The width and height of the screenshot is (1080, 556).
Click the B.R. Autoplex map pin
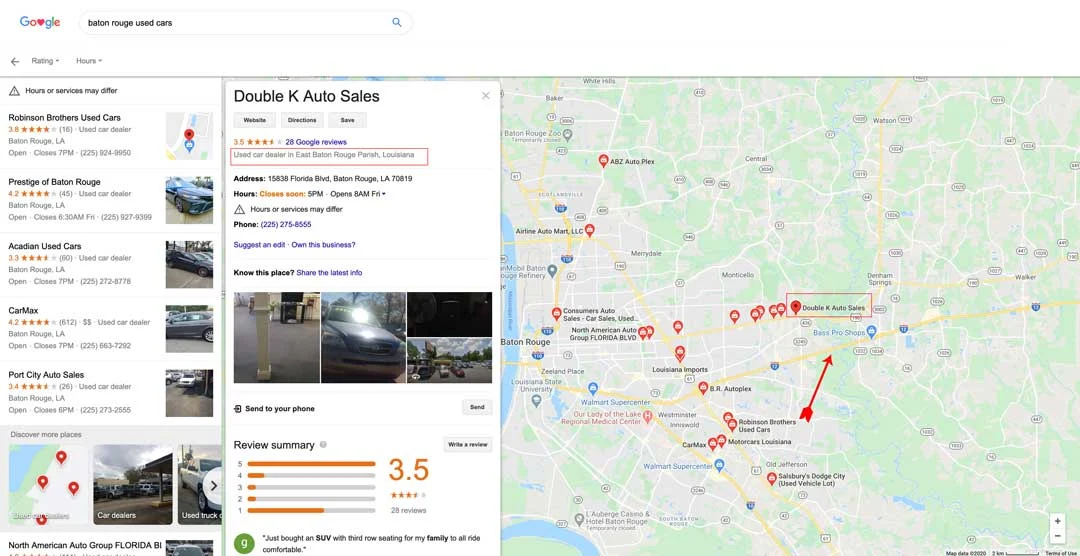coord(703,388)
